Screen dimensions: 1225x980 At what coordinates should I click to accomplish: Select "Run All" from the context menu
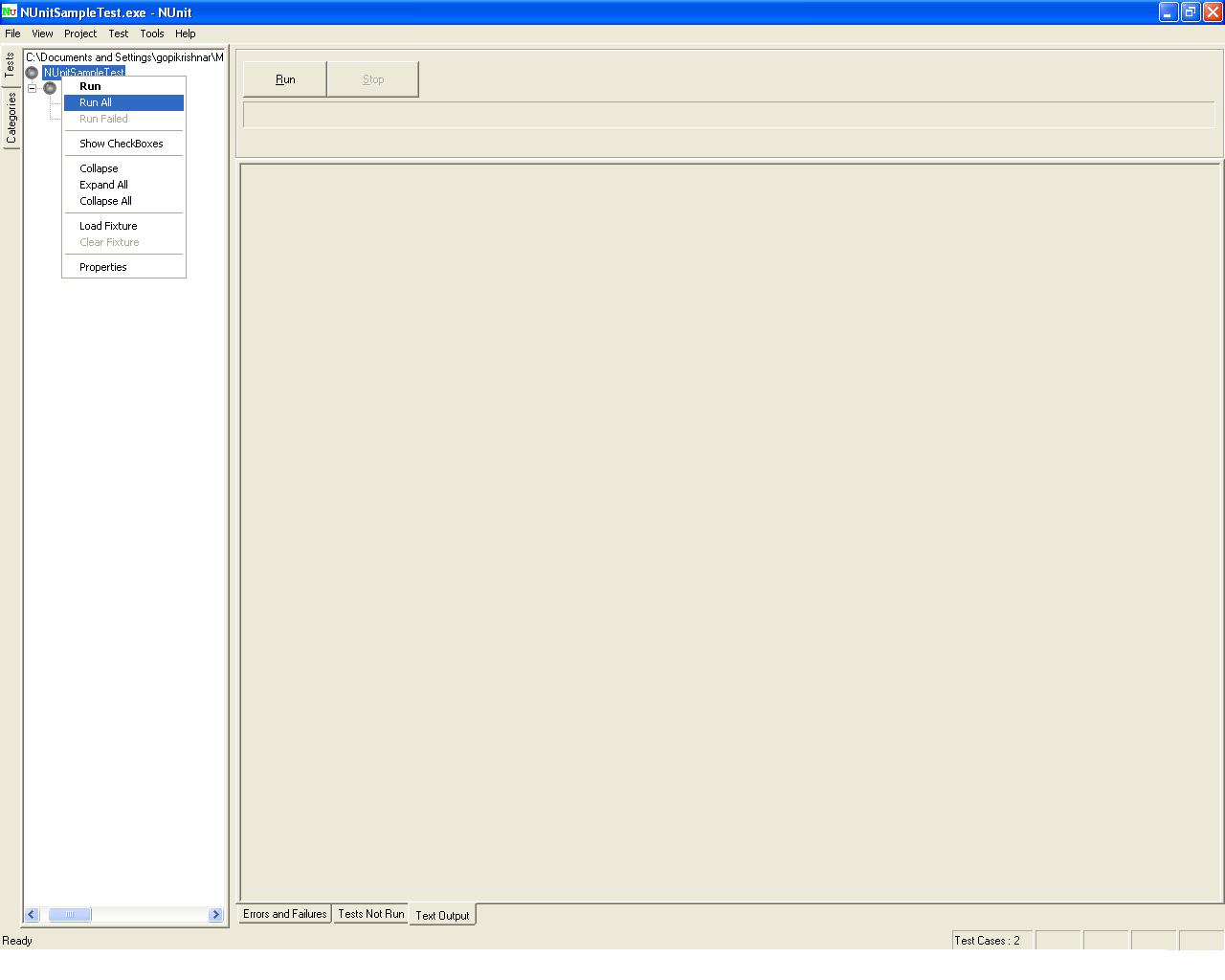point(95,102)
